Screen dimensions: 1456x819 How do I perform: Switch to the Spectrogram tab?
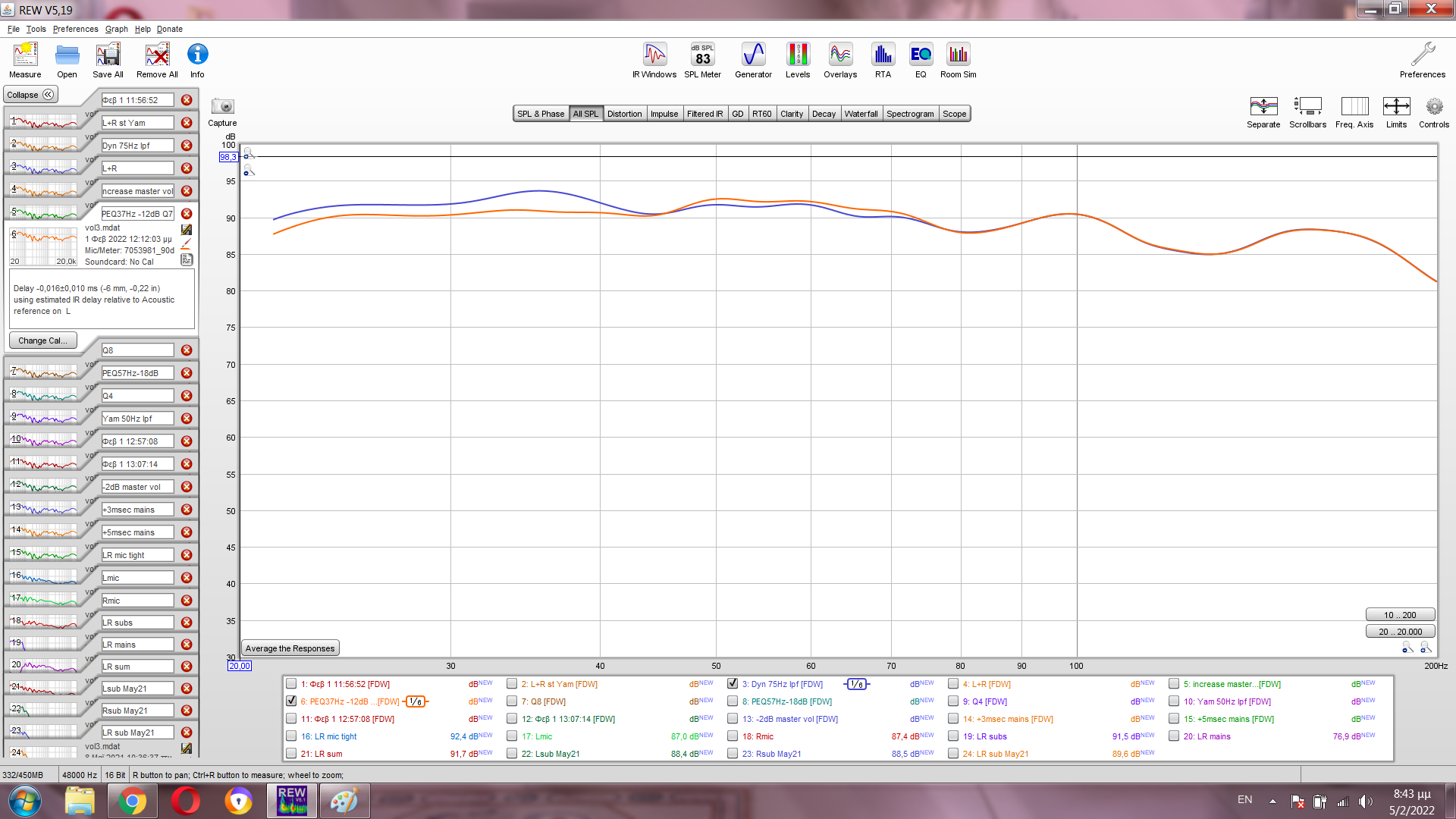coord(910,114)
